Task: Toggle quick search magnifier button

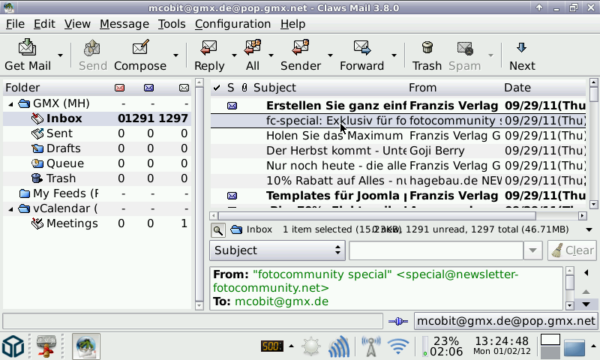Action: [x=218, y=230]
